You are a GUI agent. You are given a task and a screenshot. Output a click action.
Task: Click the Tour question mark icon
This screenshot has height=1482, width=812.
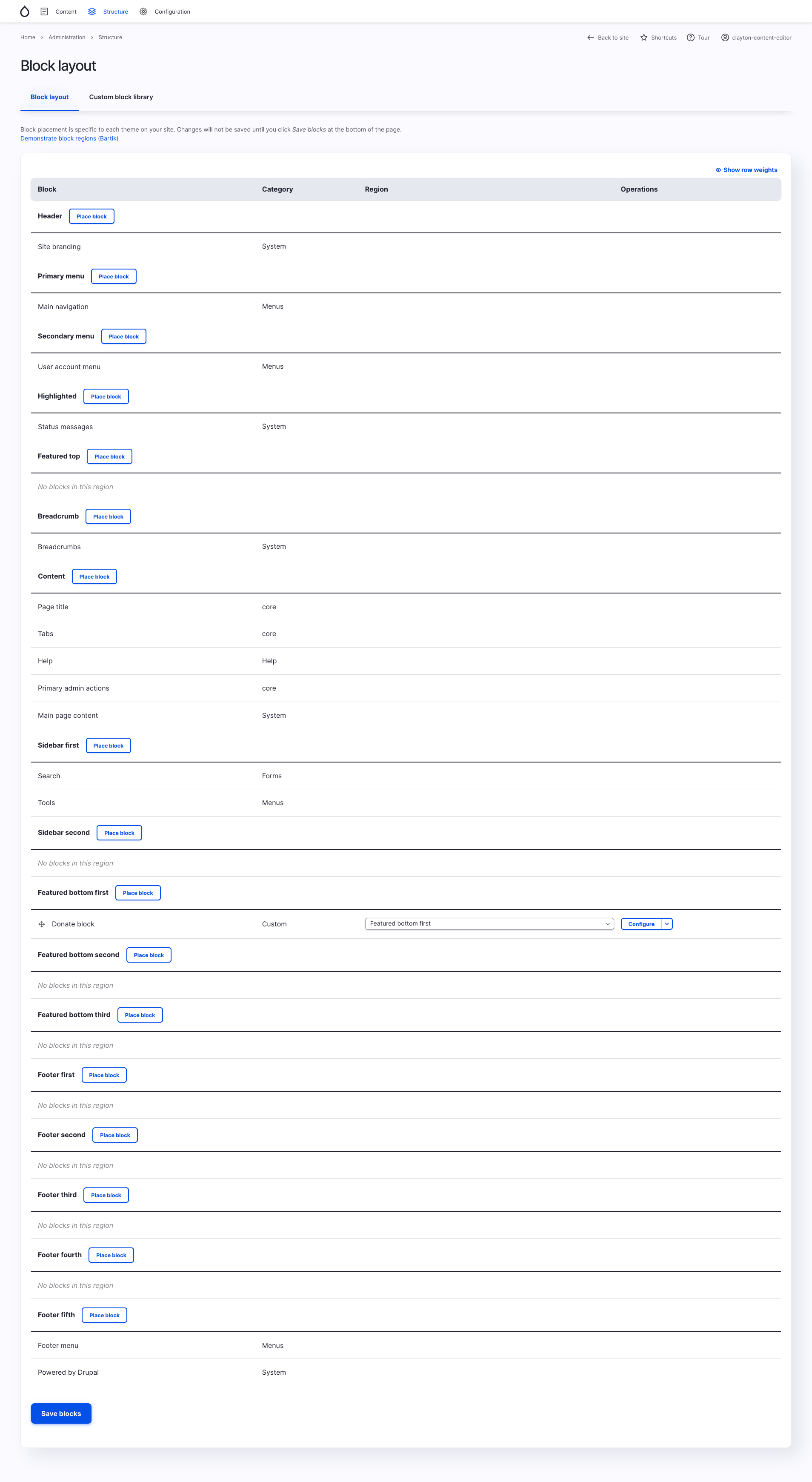pyautogui.click(x=691, y=37)
